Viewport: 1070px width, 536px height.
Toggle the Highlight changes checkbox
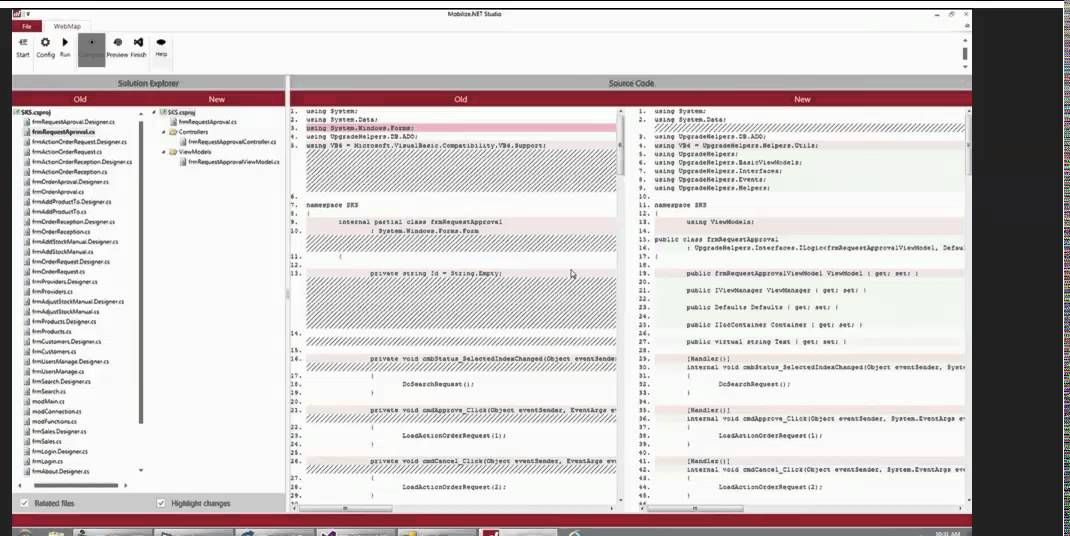(161, 503)
